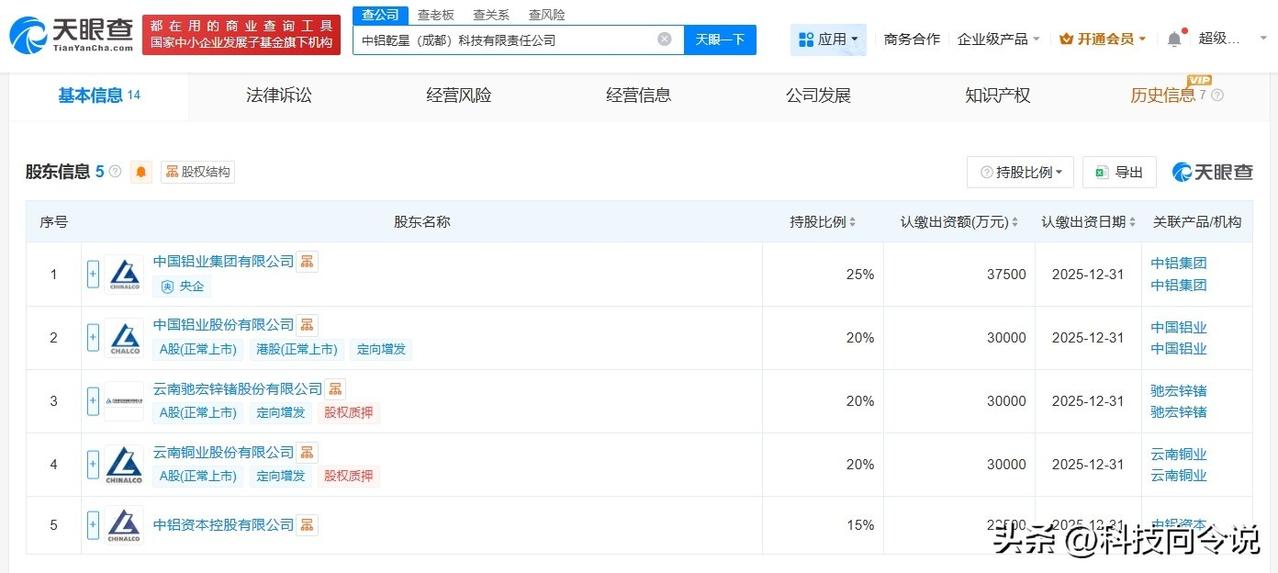Screen dimensions: 1278x573
Task: Click the 股权质押 tag in row 4
Action: coord(349,476)
